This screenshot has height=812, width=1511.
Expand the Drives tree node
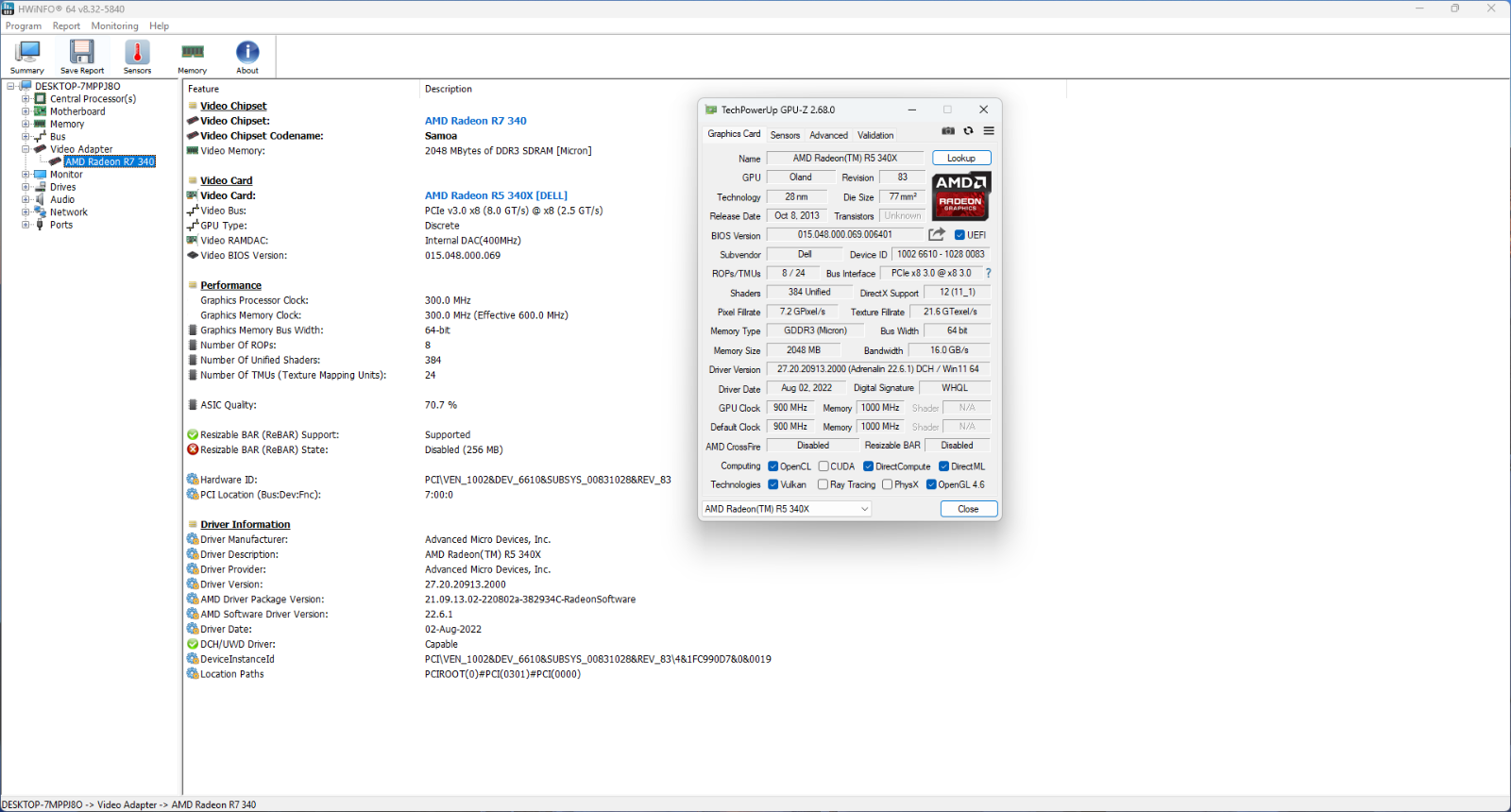(x=25, y=187)
